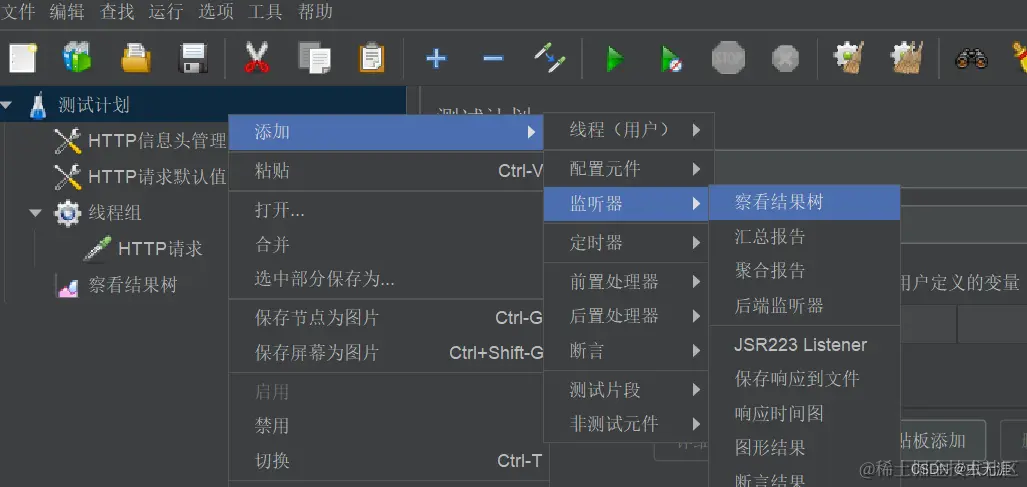Choose 切换 in the context menu

[x=386, y=461]
